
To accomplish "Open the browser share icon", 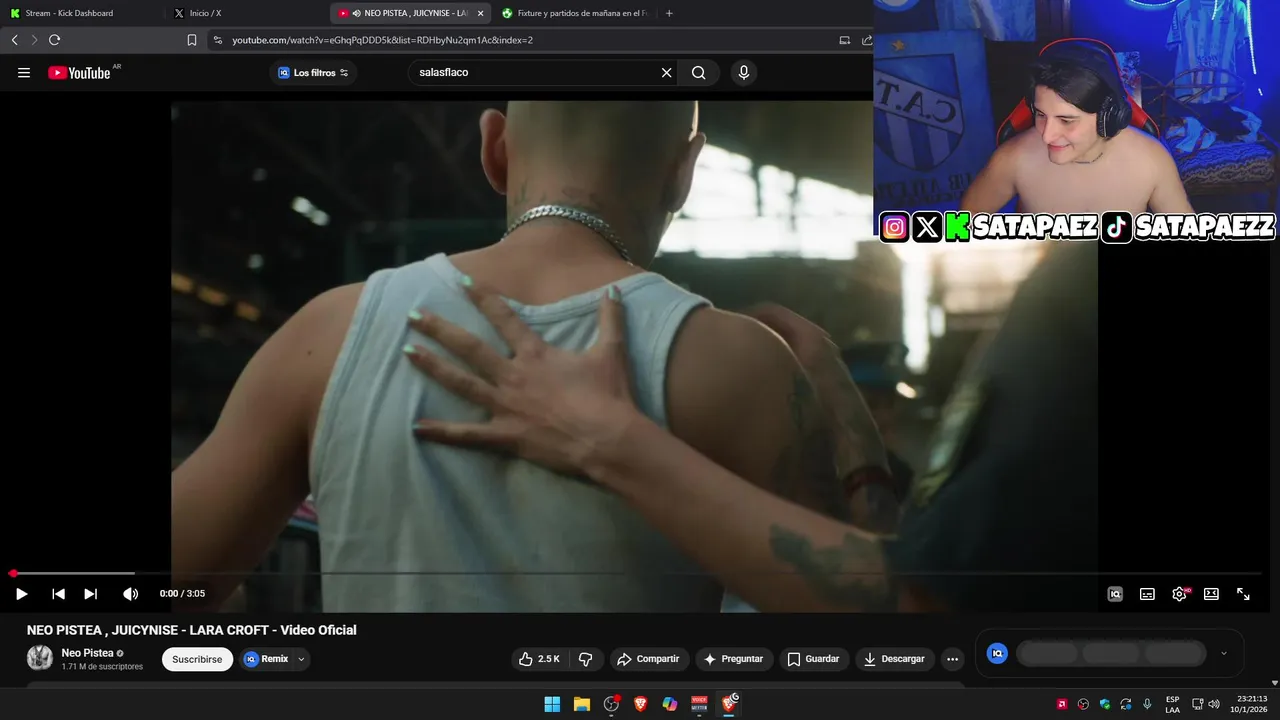I will click(x=866, y=40).
